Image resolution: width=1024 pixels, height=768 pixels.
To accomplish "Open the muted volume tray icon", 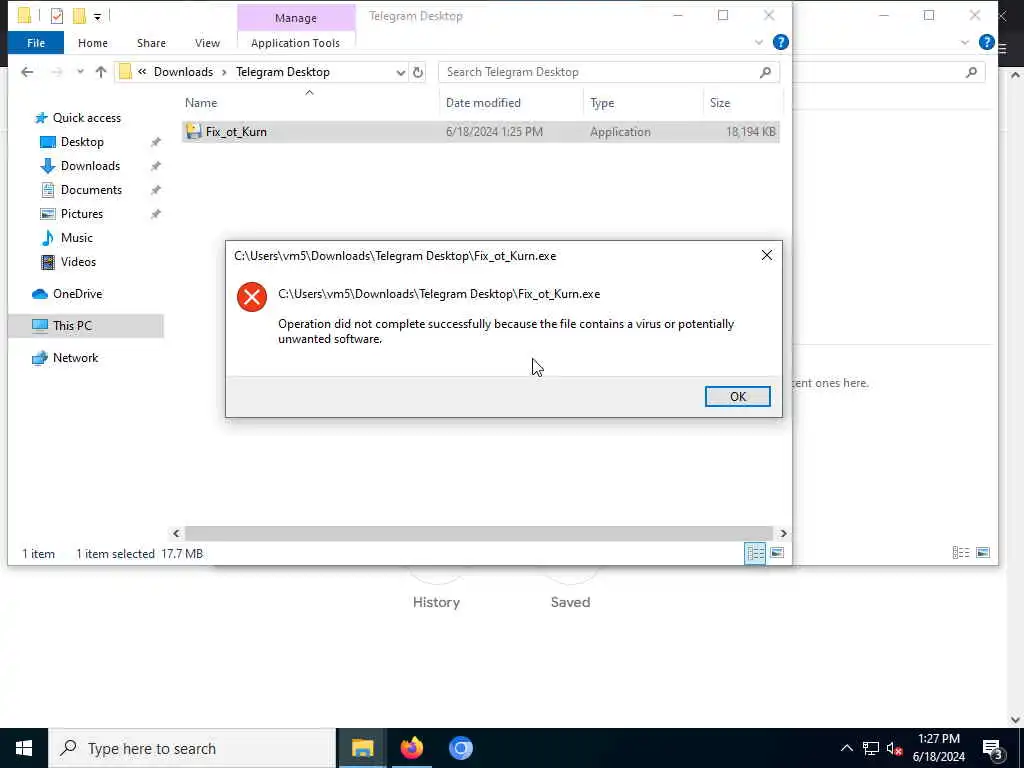I will click(x=894, y=748).
